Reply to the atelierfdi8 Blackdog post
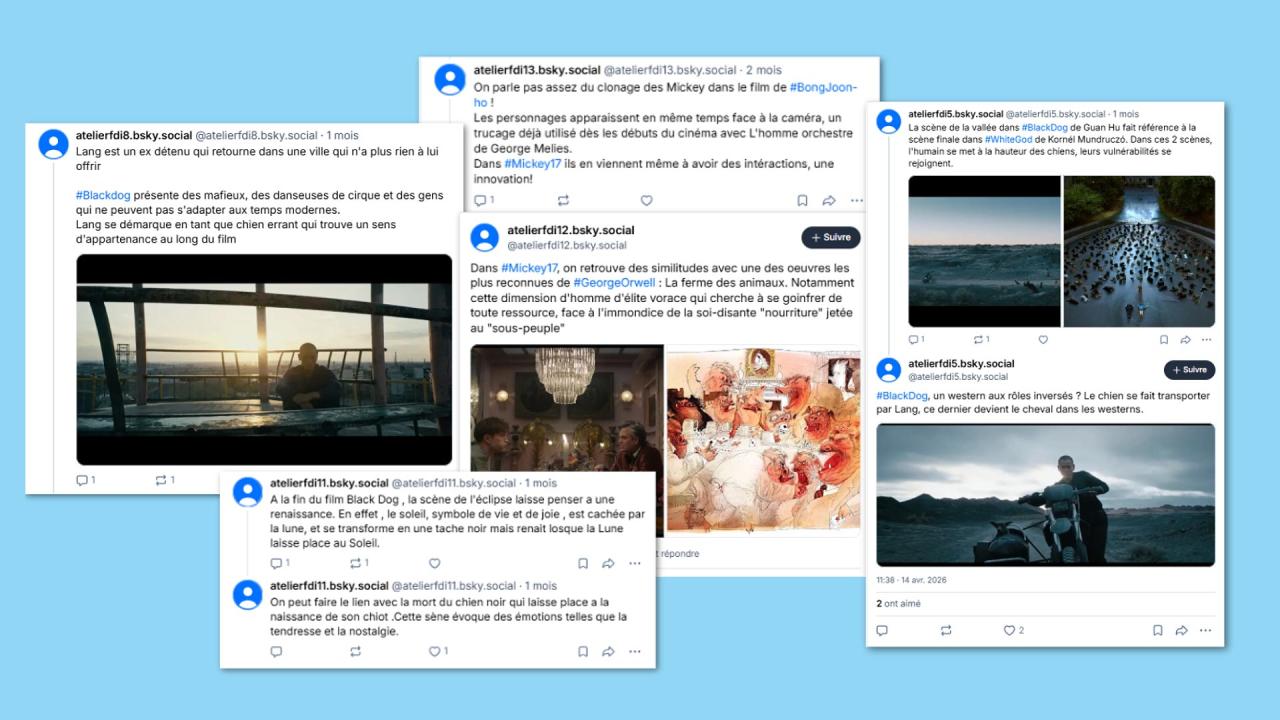 point(82,480)
